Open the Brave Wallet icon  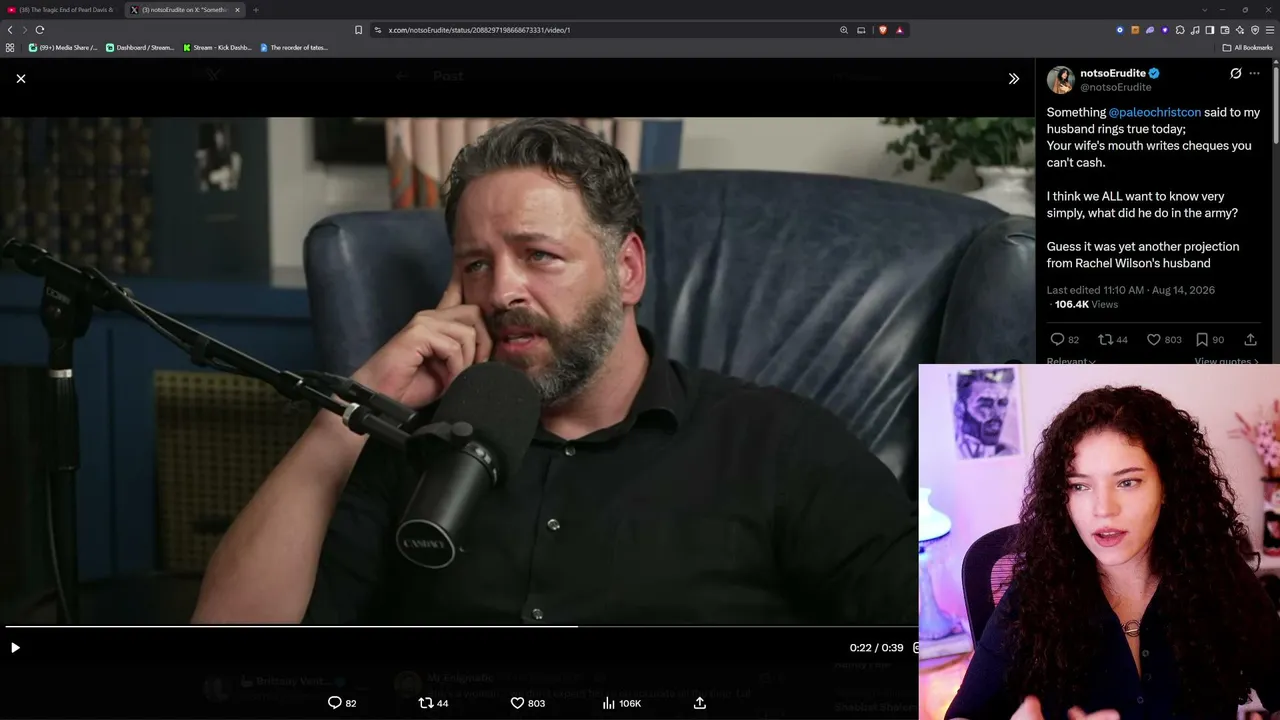coord(1225,30)
